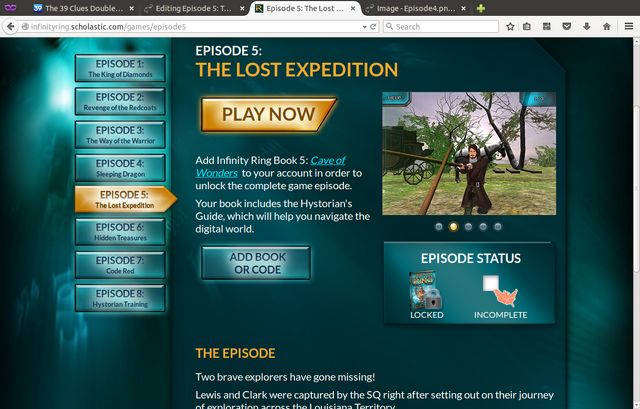This screenshot has width=640, height=409.
Task: Click the PLAY NOW button
Action: [x=269, y=114]
